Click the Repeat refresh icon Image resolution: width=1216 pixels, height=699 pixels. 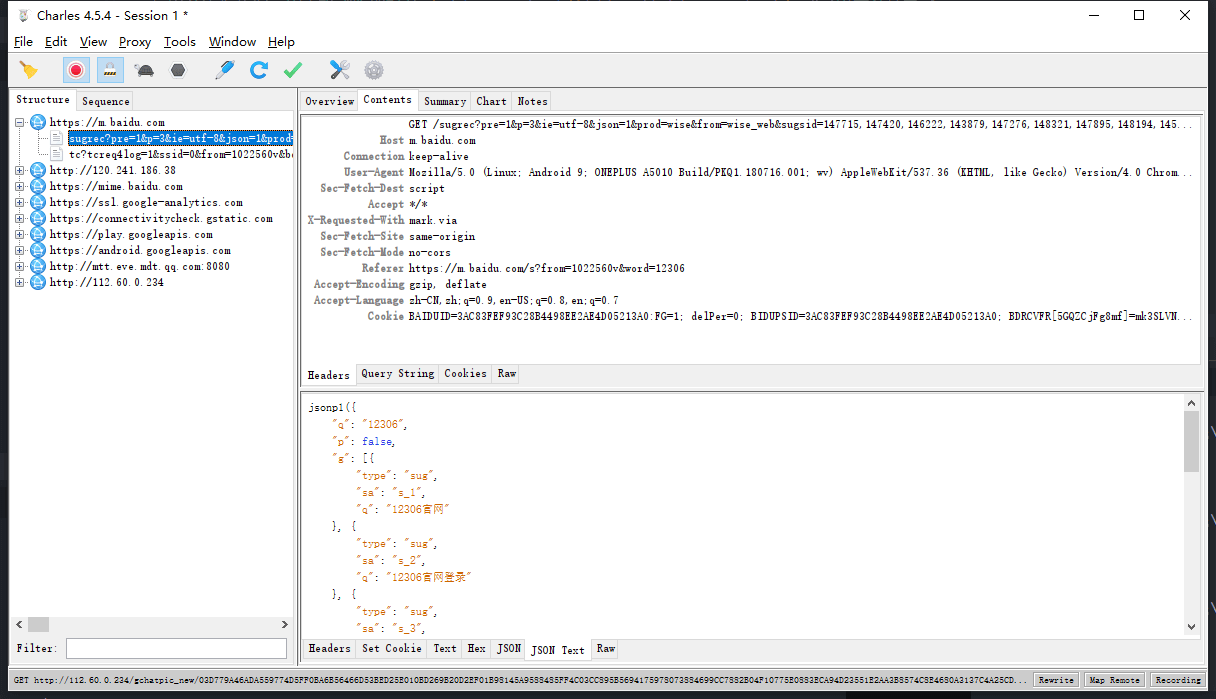pyautogui.click(x=259, y=70)
